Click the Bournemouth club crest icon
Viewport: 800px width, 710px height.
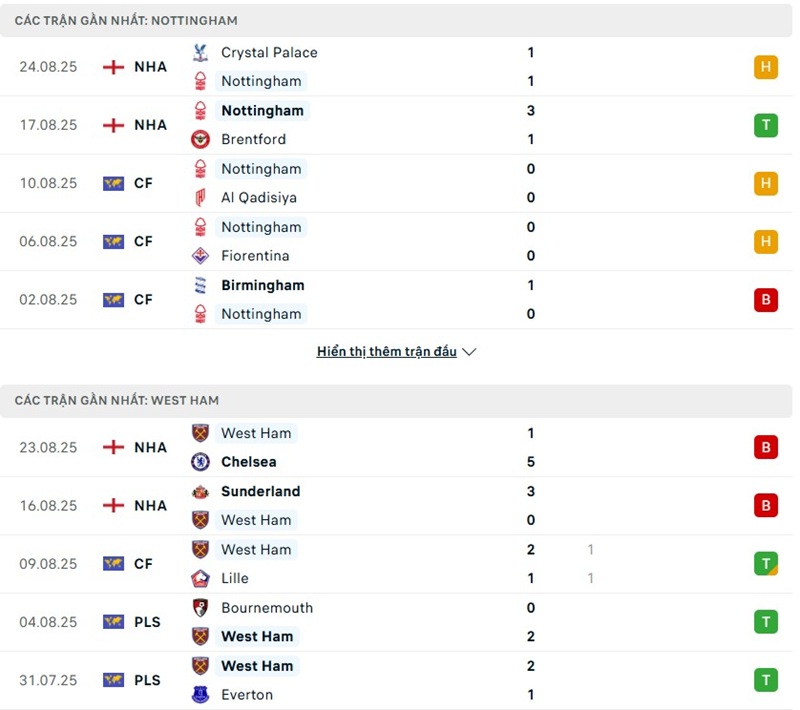tap(200, 607)
